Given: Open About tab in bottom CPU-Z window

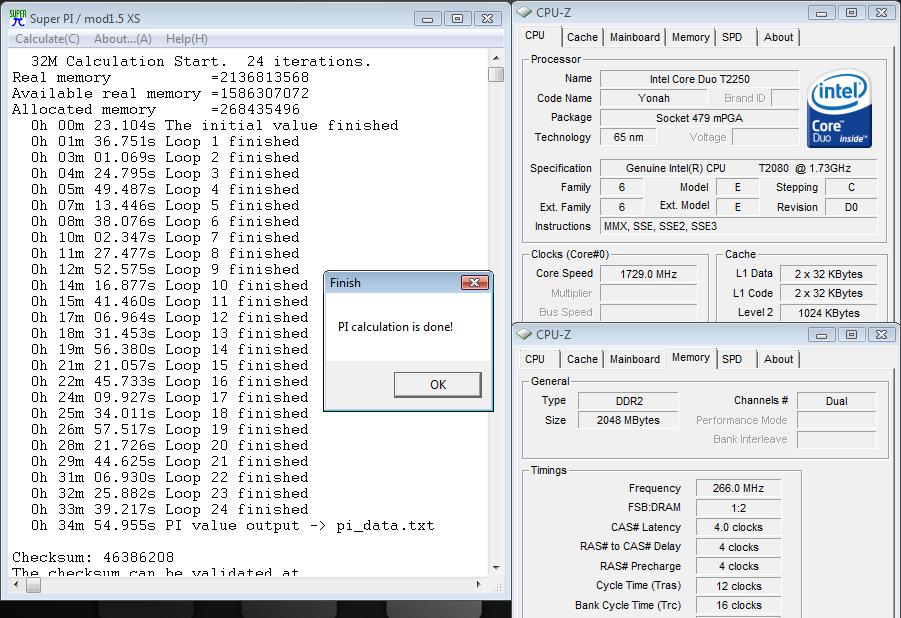Looking at the screenshot, I should point(778,359).
